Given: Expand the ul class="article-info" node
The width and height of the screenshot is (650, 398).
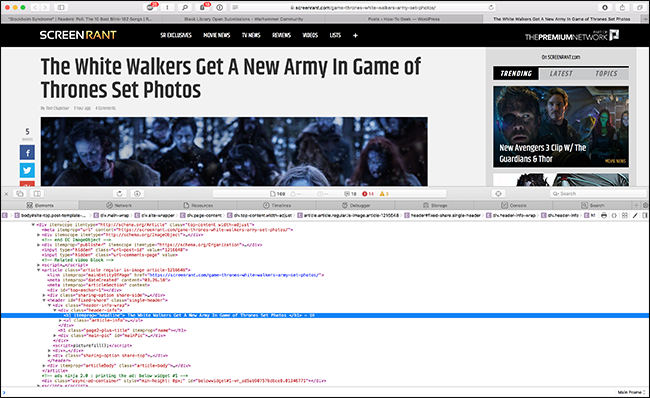Looking at the screenshot, I should pos(60,320).
